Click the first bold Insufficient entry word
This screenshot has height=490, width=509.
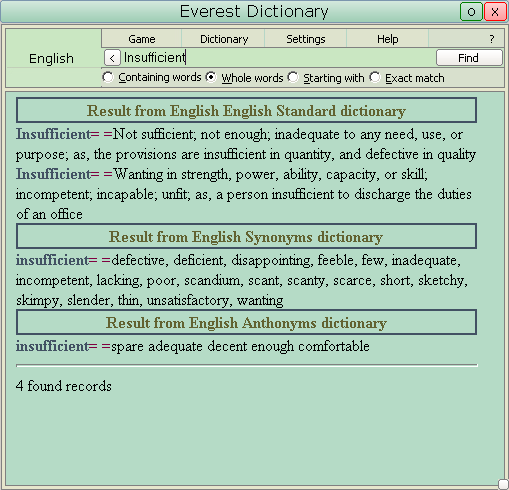click(53, 134)
